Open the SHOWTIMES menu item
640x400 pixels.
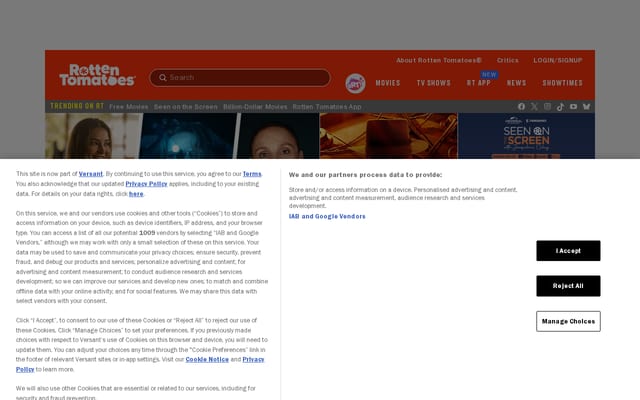click(562, 83)
